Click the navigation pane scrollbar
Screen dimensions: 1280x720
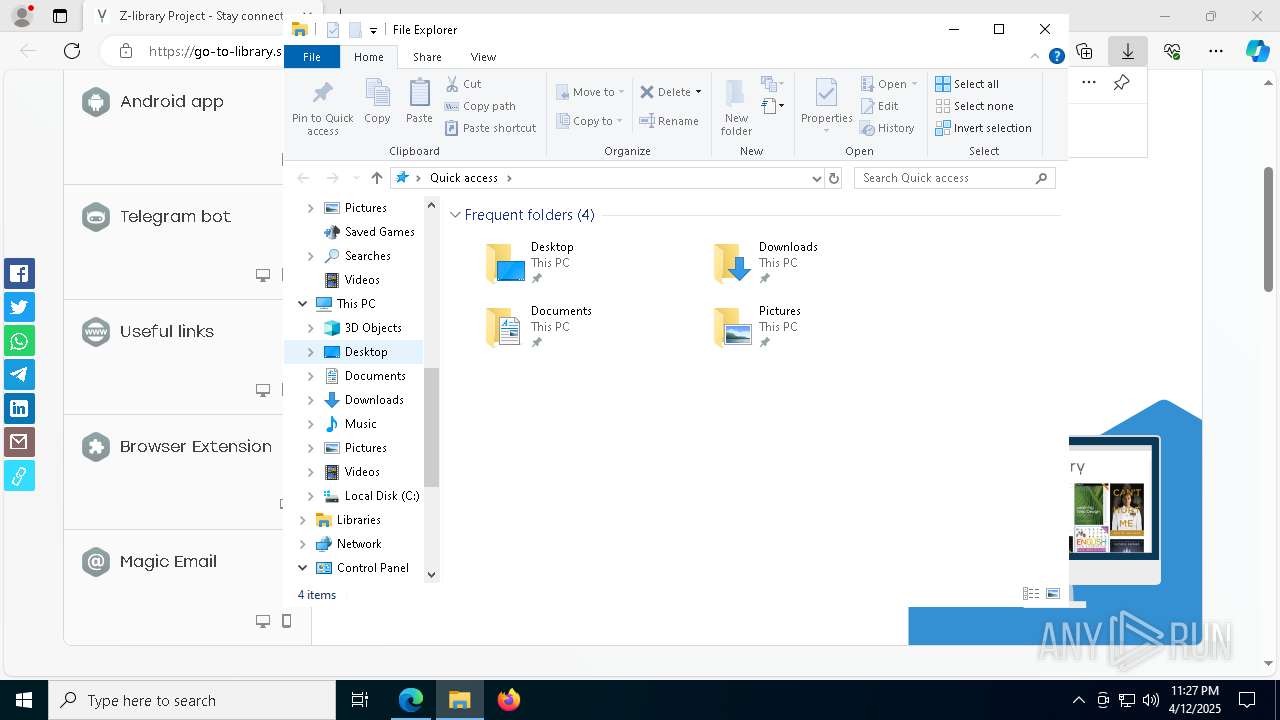(x=432, y=427)
